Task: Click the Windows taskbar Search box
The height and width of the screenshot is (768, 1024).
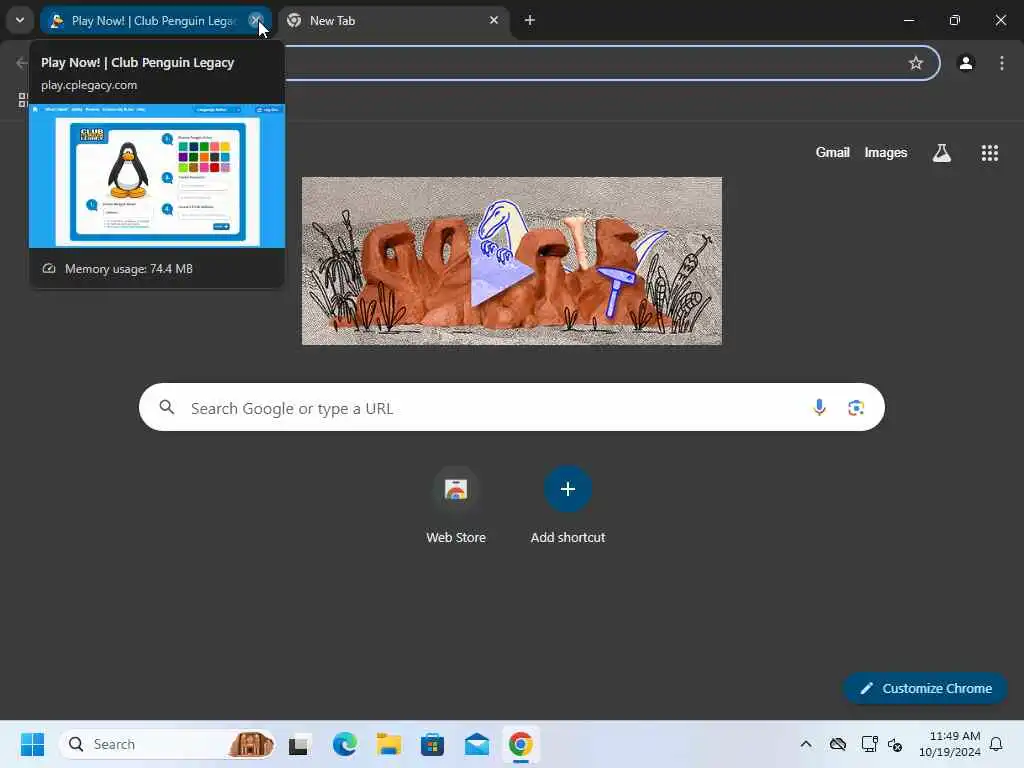Action: (167, 744)
